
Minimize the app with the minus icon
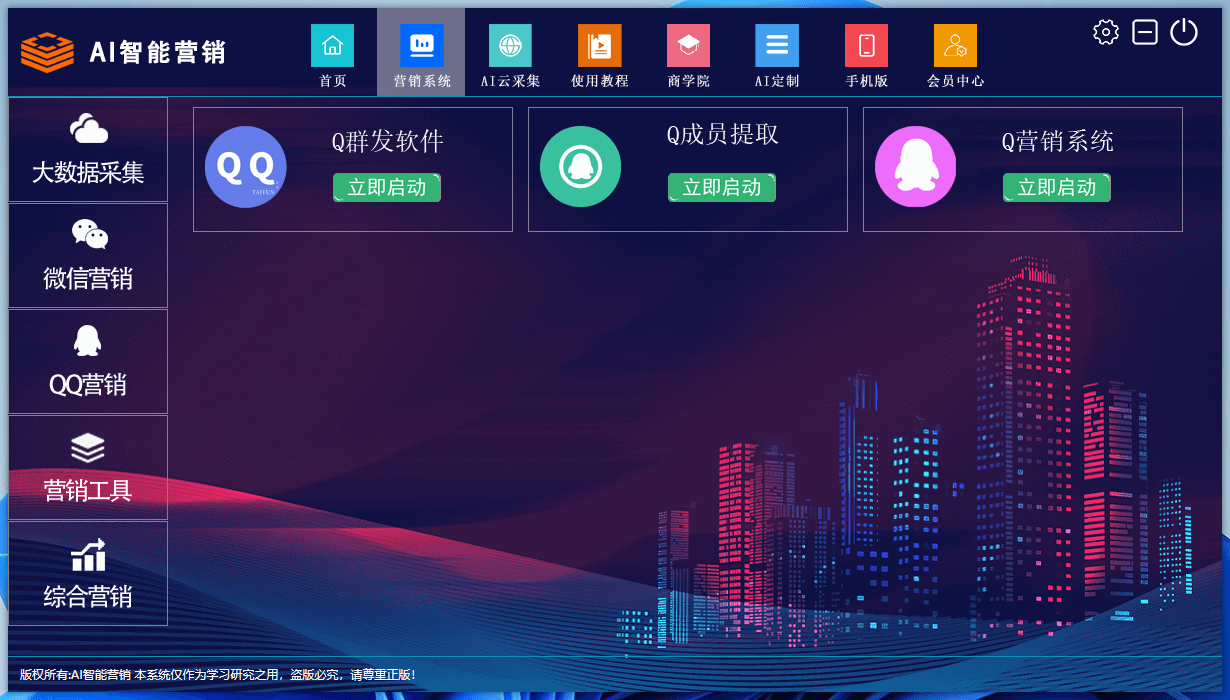click(x=1145, y=32)
